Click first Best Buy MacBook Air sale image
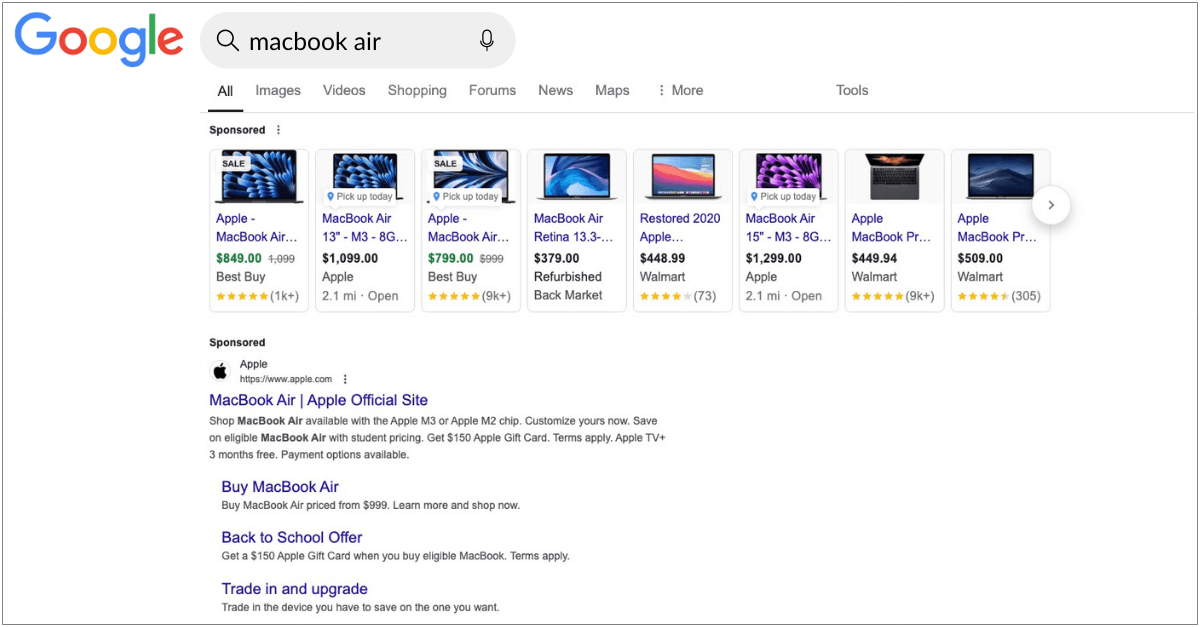Image resolution: width=1200 pixels, height=627 pixels. click(259, 177)
